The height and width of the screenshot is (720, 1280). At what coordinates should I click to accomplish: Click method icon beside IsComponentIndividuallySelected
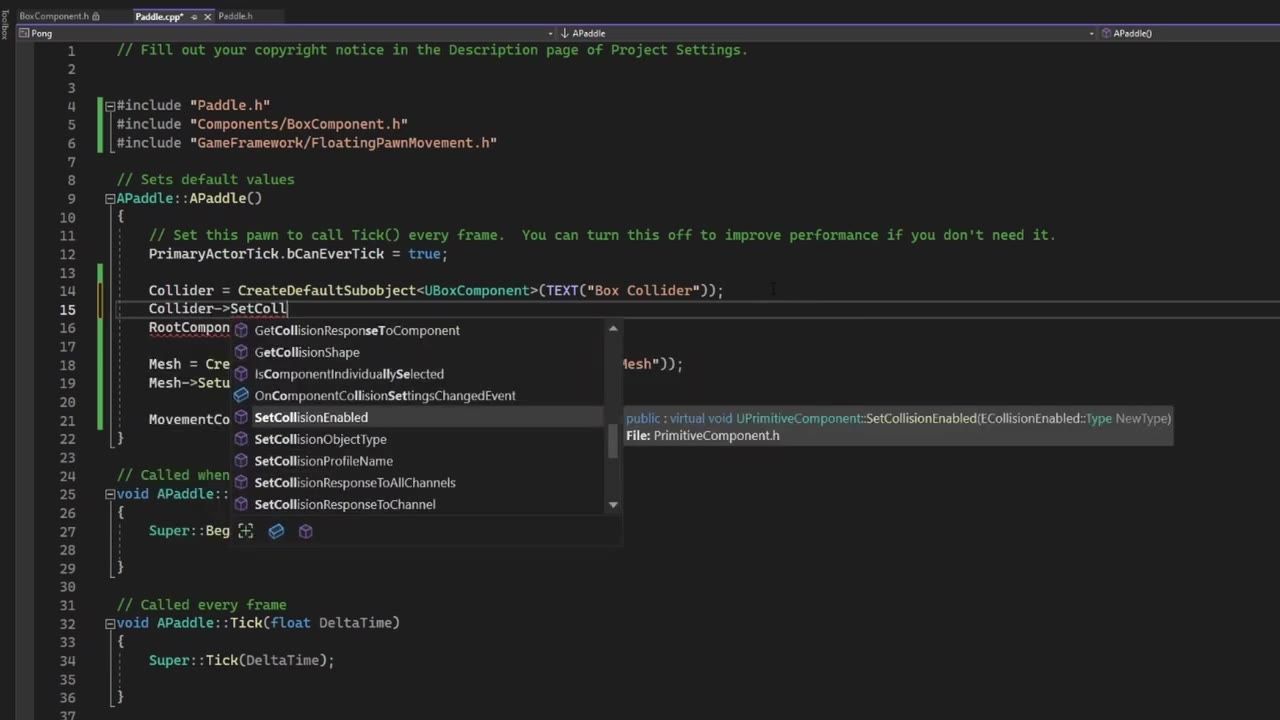(241, 374)
